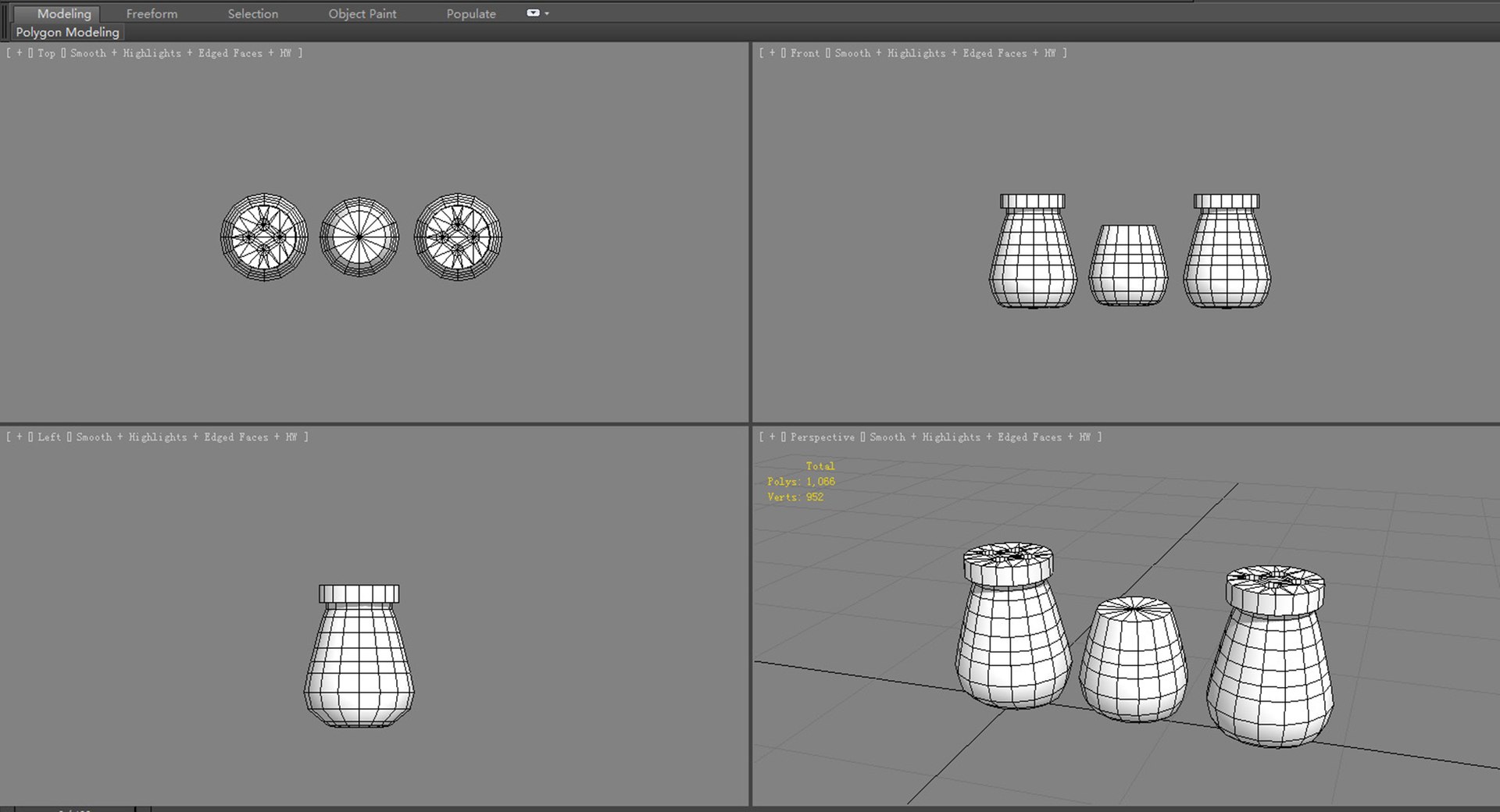
Task: Open the ribbon options dropdown arrow
Action: [547, 13]
